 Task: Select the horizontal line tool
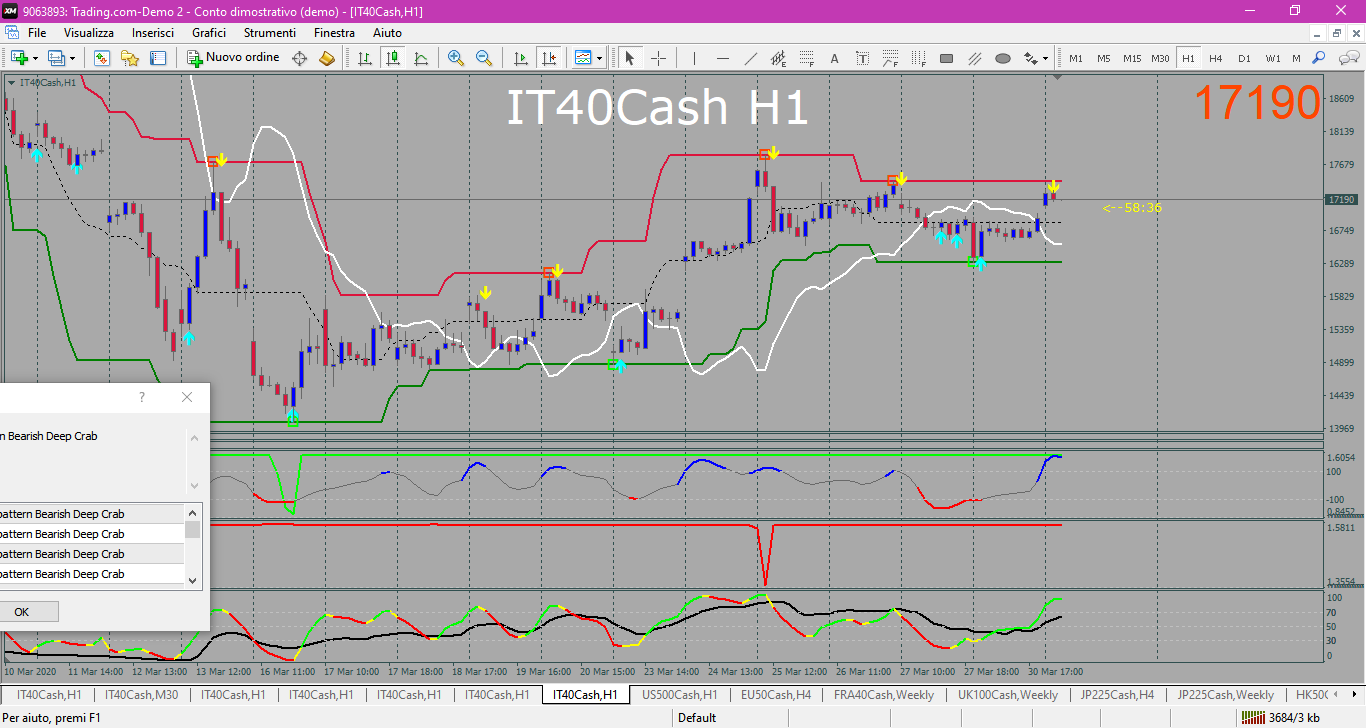pos(722,58)
